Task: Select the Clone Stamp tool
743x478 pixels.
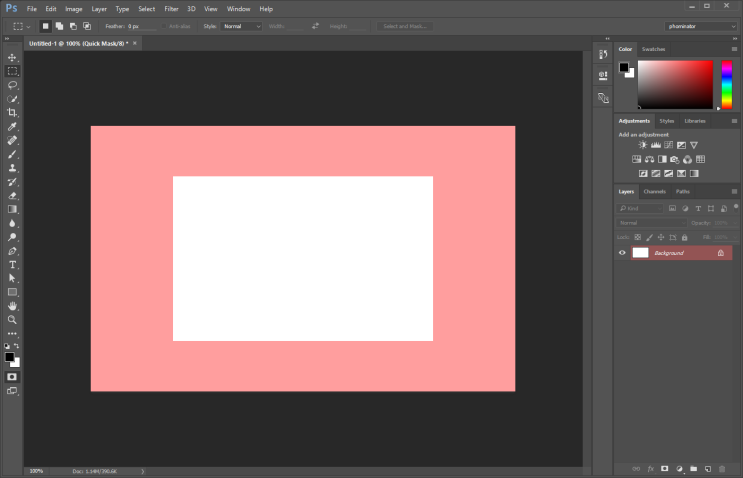Action: [x=12, y=168]
